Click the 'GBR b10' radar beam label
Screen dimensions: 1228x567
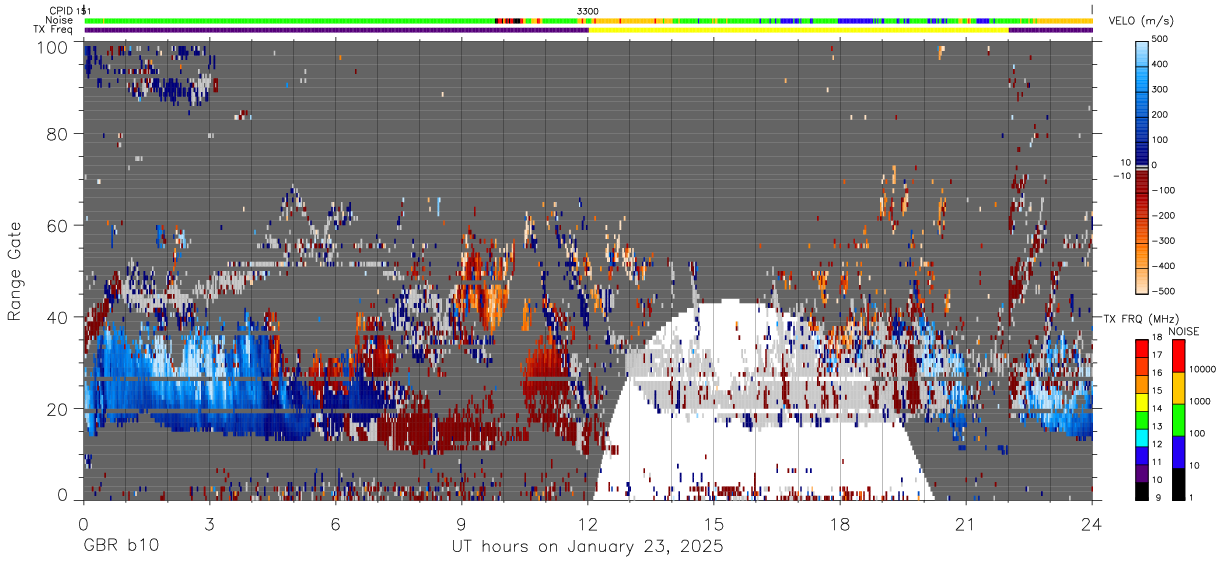121,547
